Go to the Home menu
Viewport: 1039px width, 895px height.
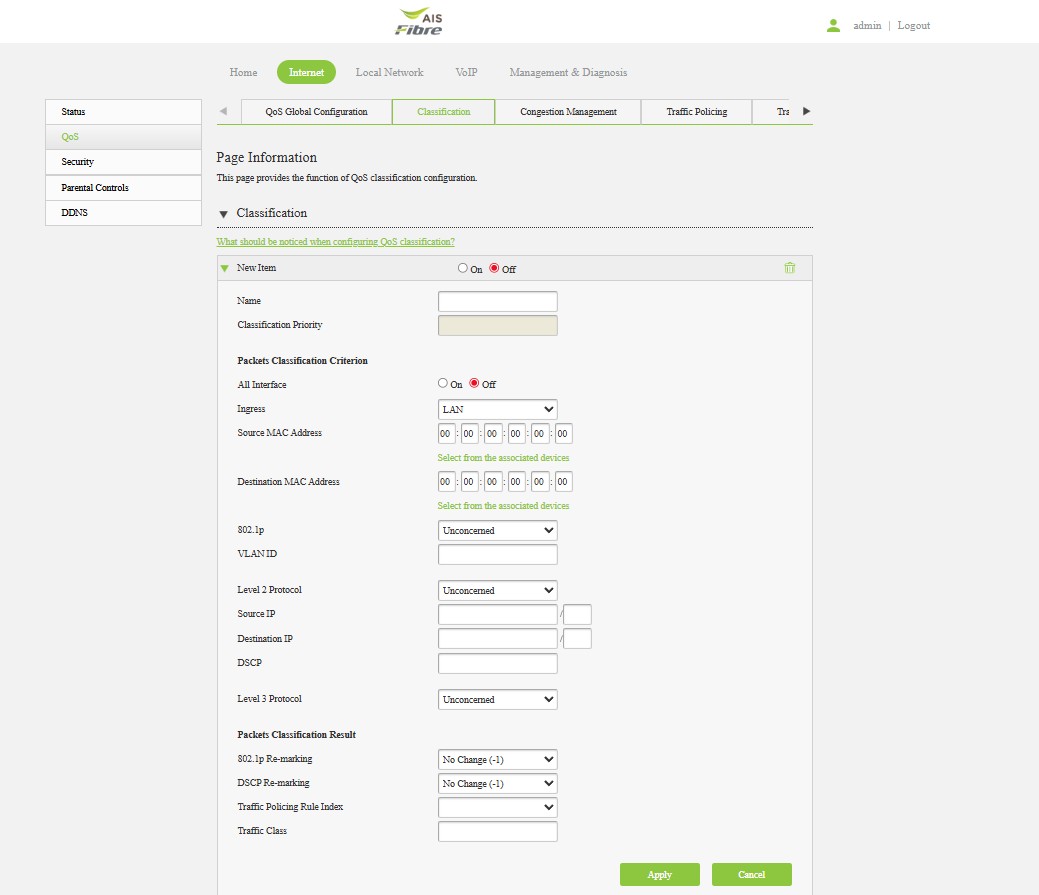point(243,72)
